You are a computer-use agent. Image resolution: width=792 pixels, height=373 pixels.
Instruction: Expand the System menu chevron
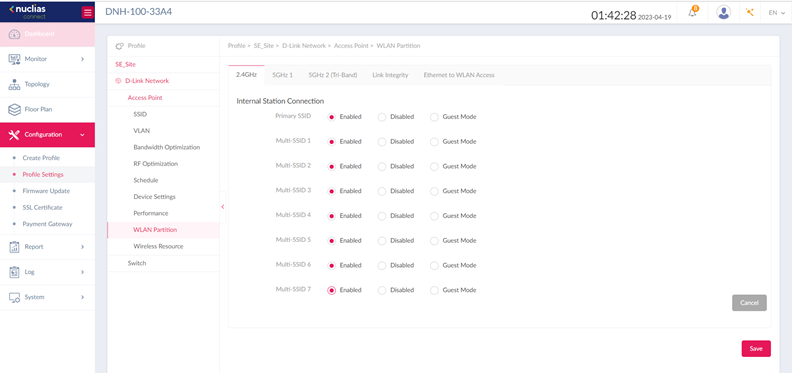coord(82,297)
